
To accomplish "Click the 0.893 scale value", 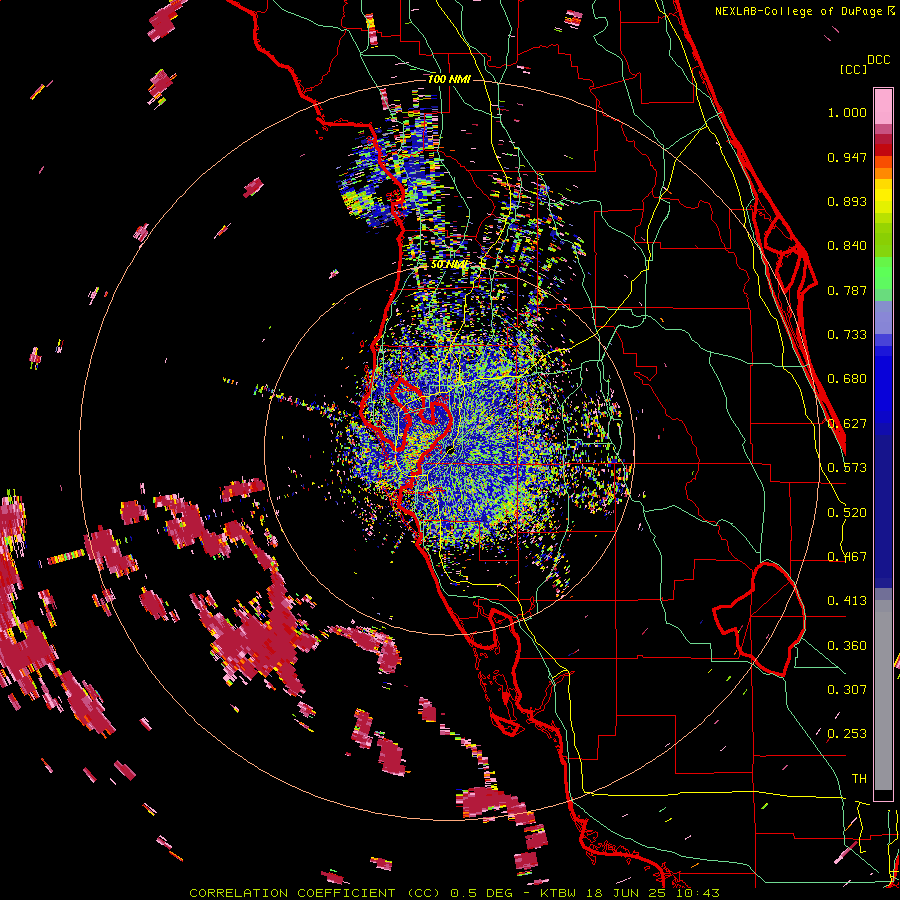I will pos(847,201).
